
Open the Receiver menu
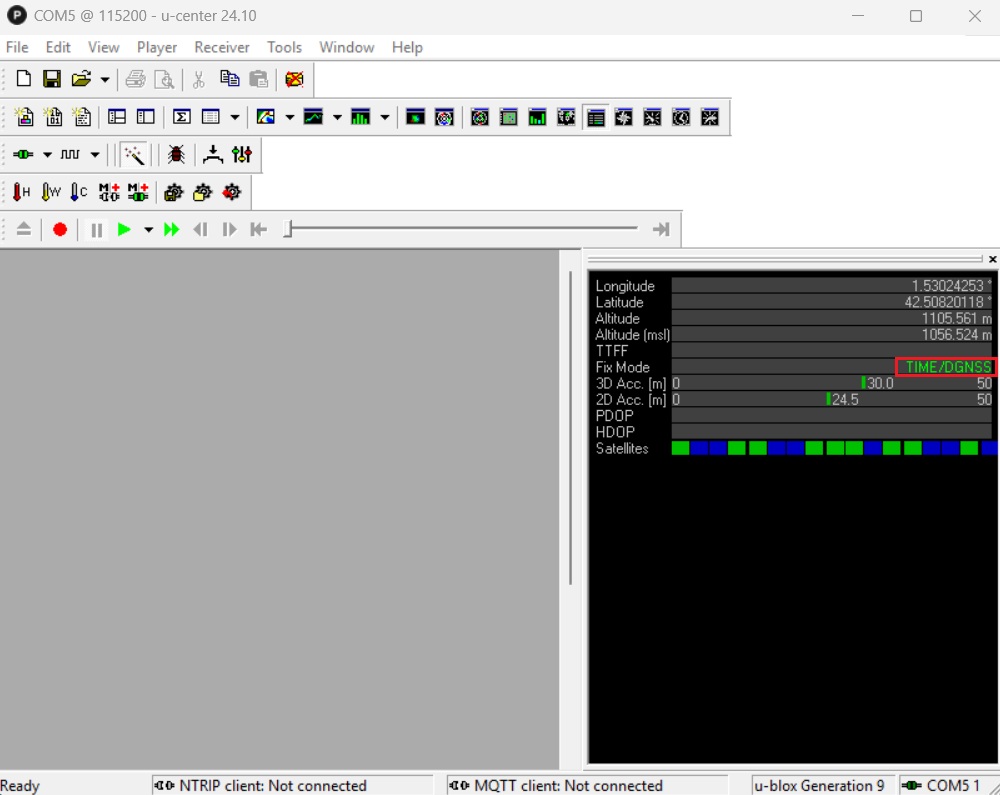click(x=221, y=47)
